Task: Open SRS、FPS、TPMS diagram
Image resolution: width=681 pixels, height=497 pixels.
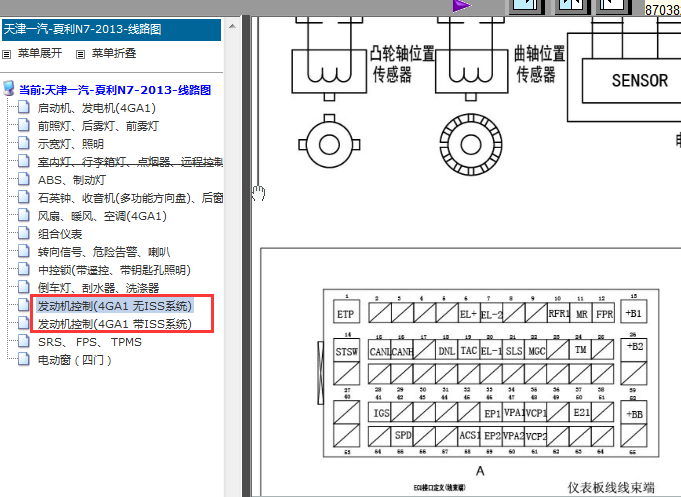Action: pos(89,342)
